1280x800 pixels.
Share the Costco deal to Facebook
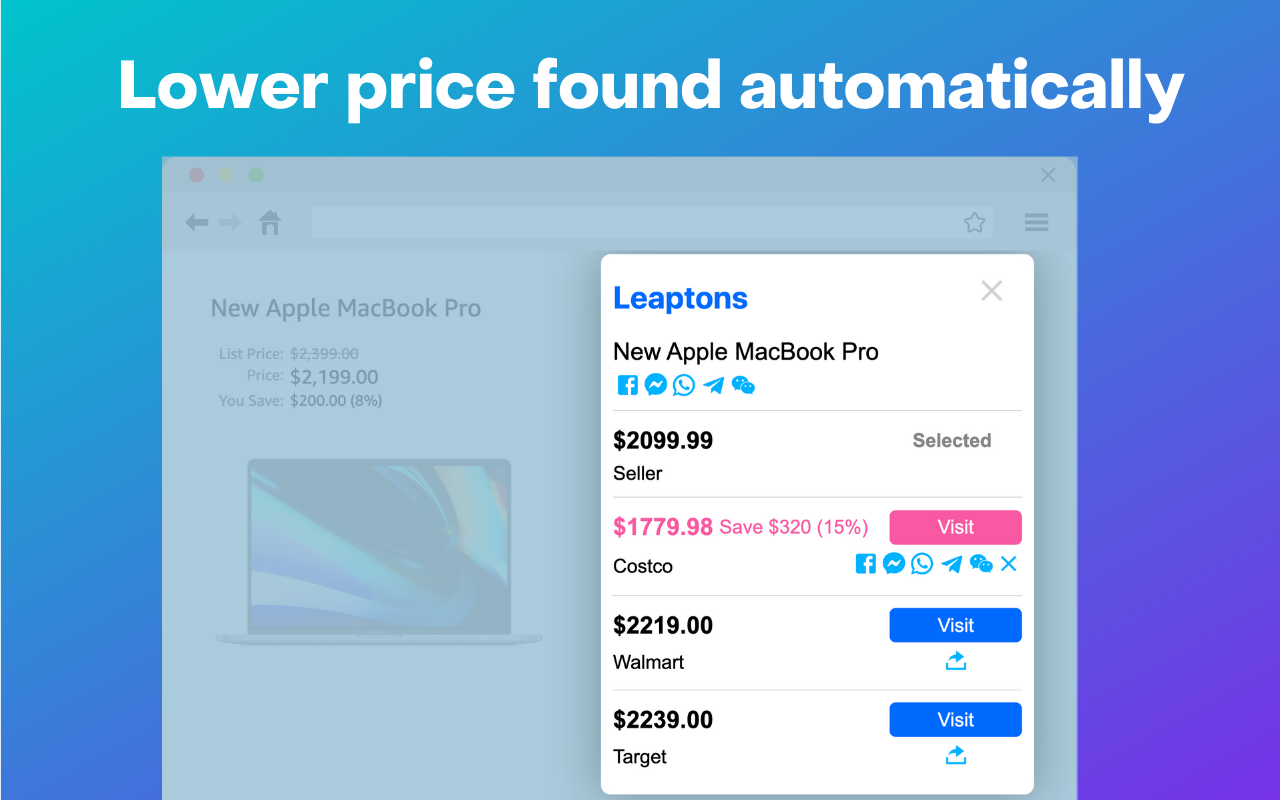pyautogui.click(x=864, y=563)
